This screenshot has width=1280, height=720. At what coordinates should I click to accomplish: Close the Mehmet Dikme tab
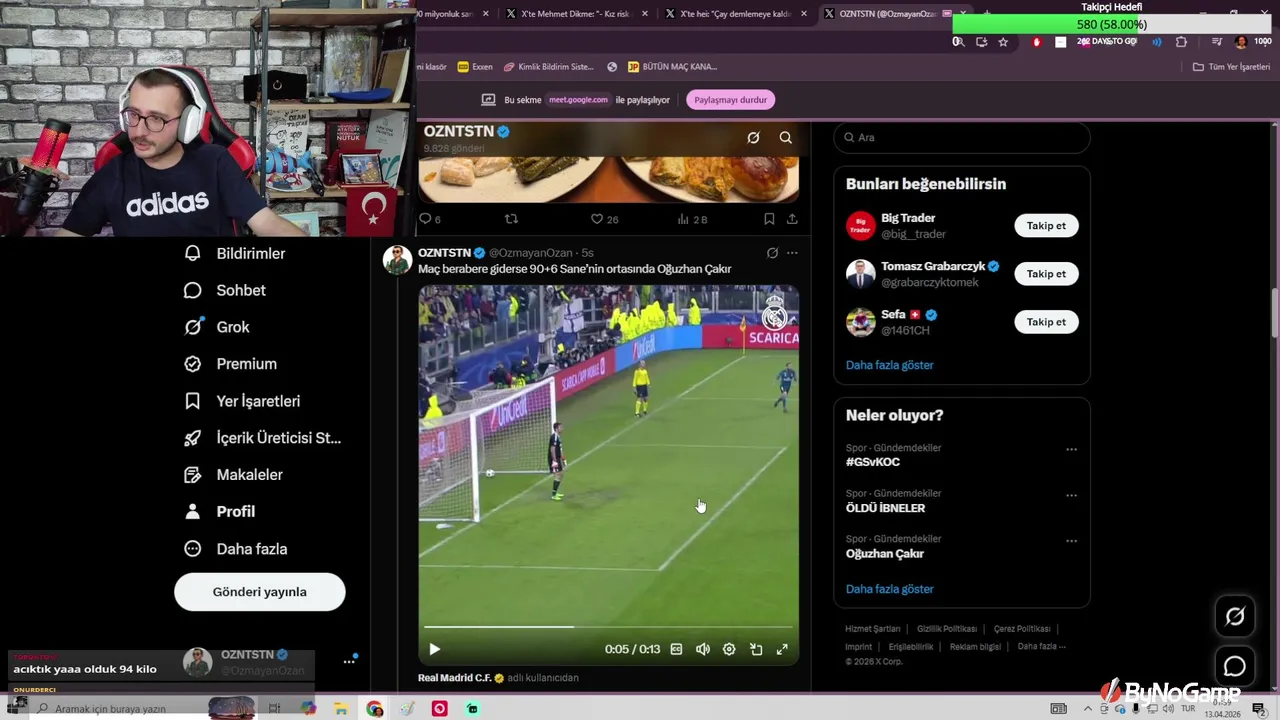[x=645, y=14]
